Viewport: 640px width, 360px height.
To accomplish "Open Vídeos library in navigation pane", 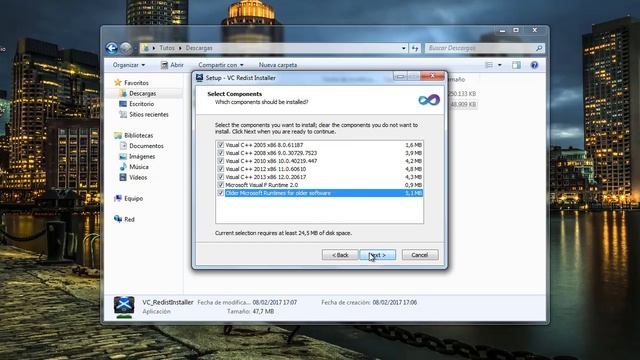I will pos(138,178).
